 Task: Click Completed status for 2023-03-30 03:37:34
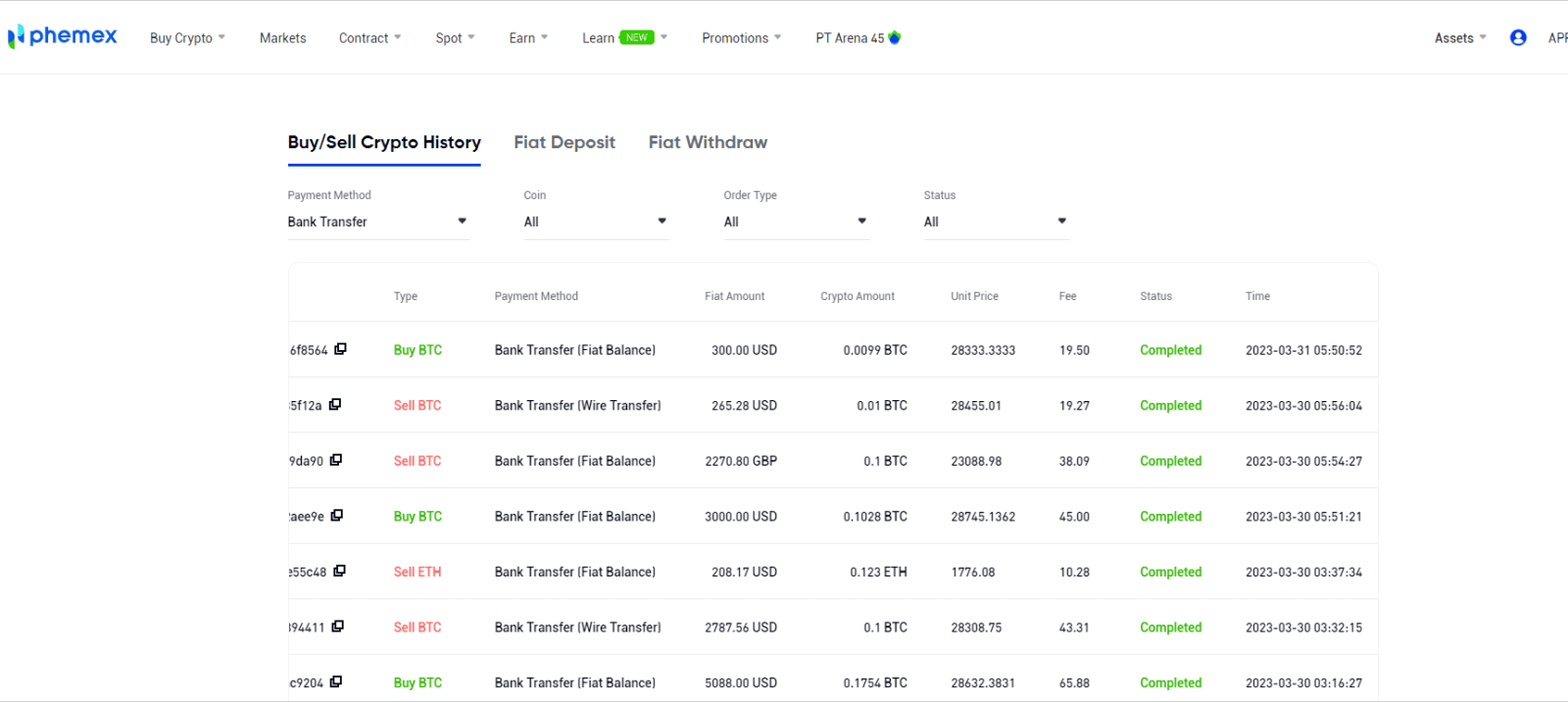[x=1170, y=572]
